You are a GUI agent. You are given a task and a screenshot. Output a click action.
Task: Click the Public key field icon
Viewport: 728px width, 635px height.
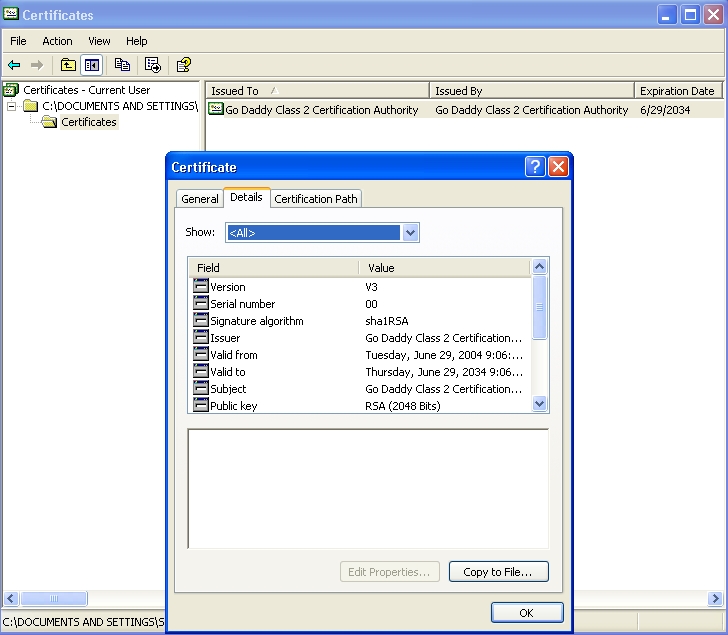point(201,405)
